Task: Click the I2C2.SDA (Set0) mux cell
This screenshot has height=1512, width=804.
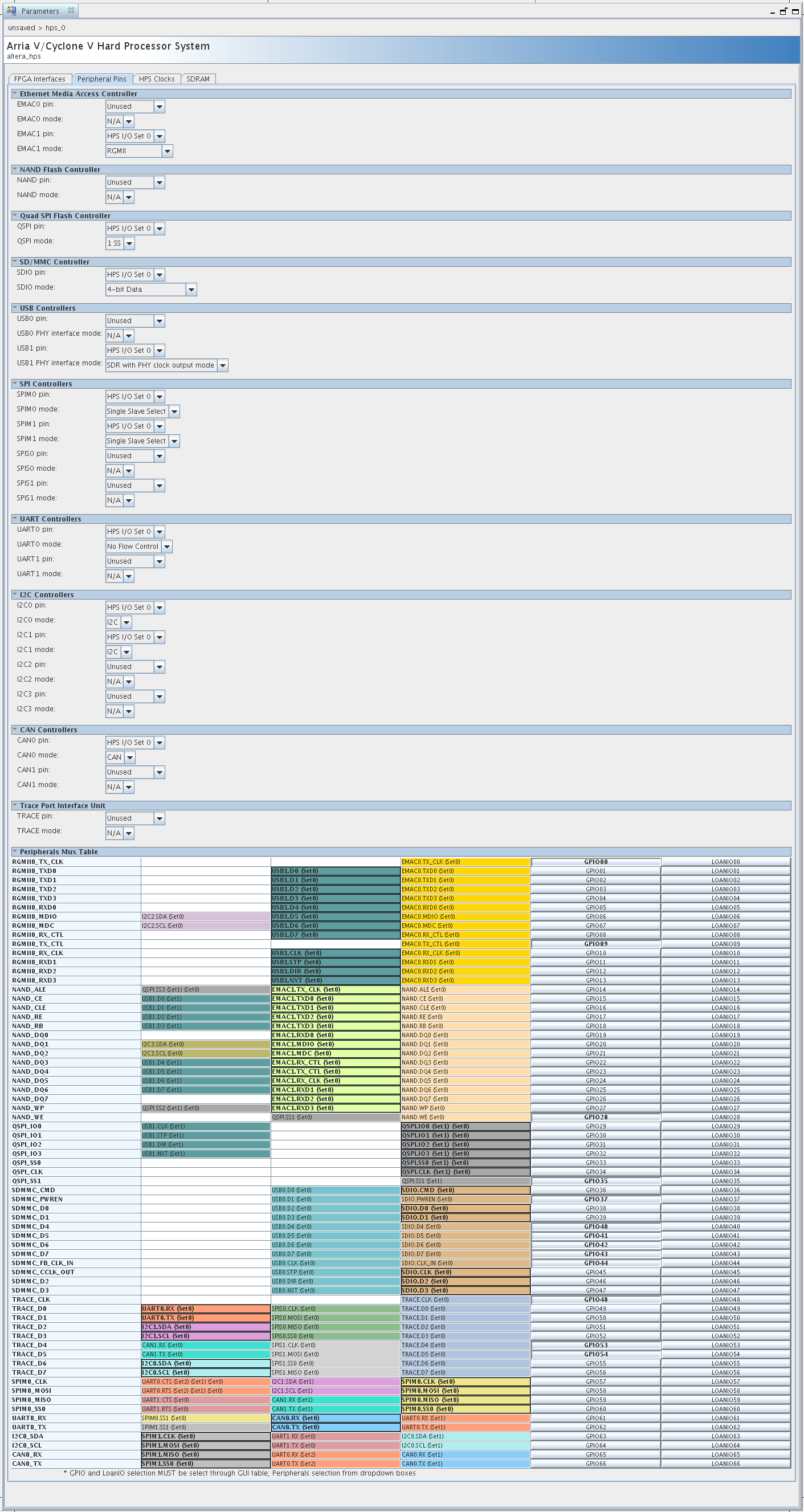Action: point(205,917)
